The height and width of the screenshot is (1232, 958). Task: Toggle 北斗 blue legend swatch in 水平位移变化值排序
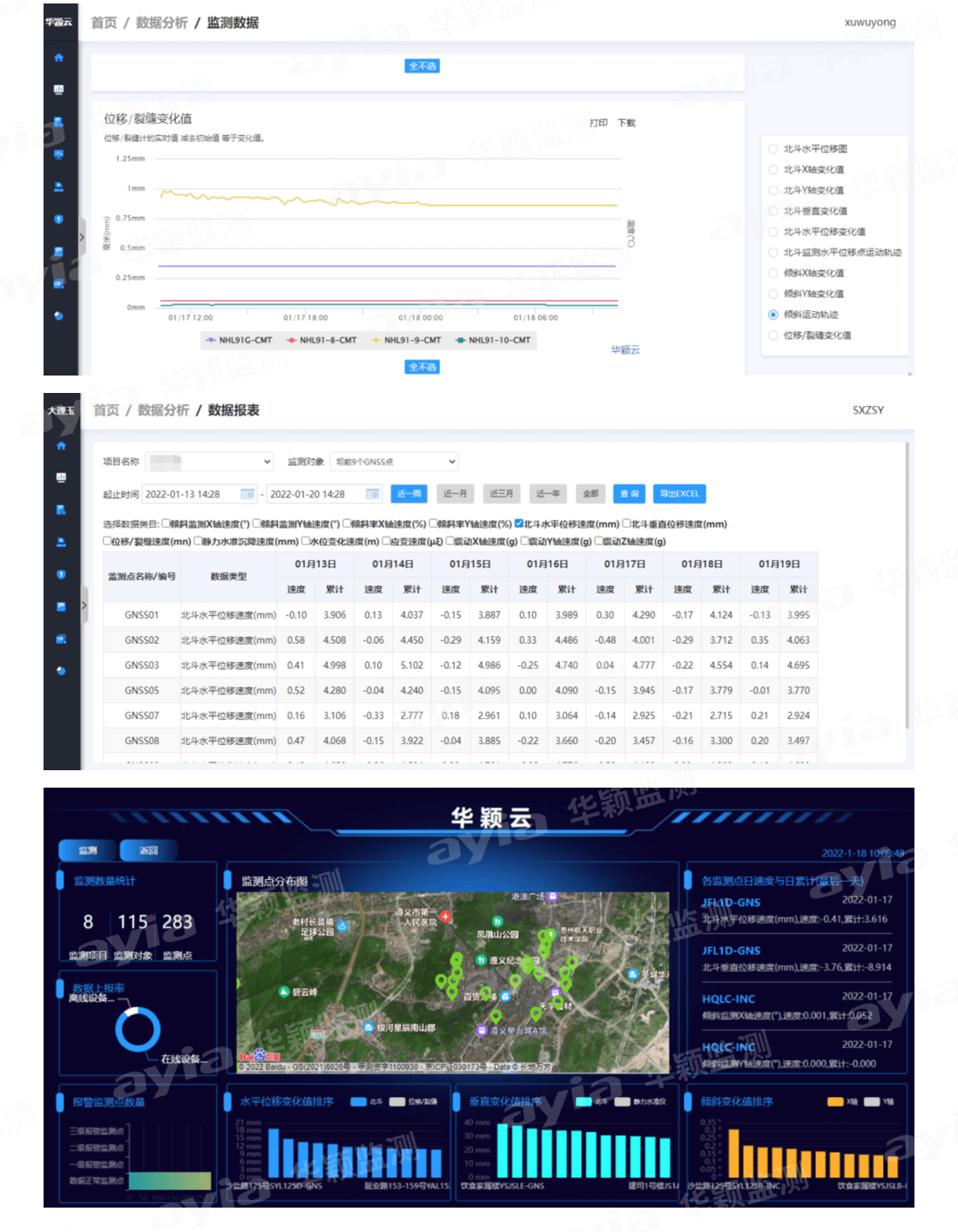[358, 1102]
